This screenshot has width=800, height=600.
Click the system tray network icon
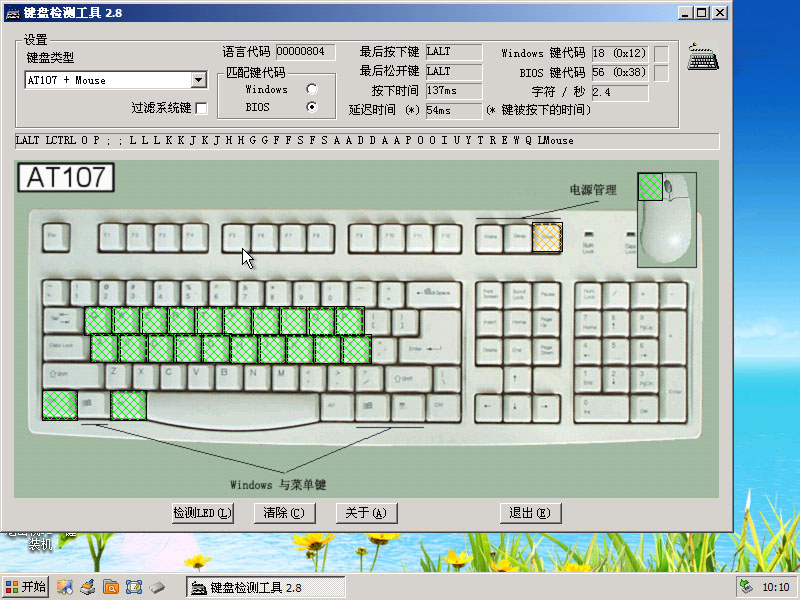(x=746, y=587)
